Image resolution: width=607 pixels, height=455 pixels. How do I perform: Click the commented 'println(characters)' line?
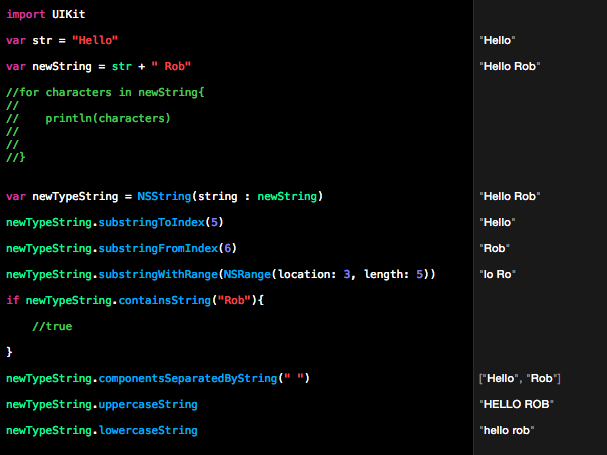click(108, 118)
